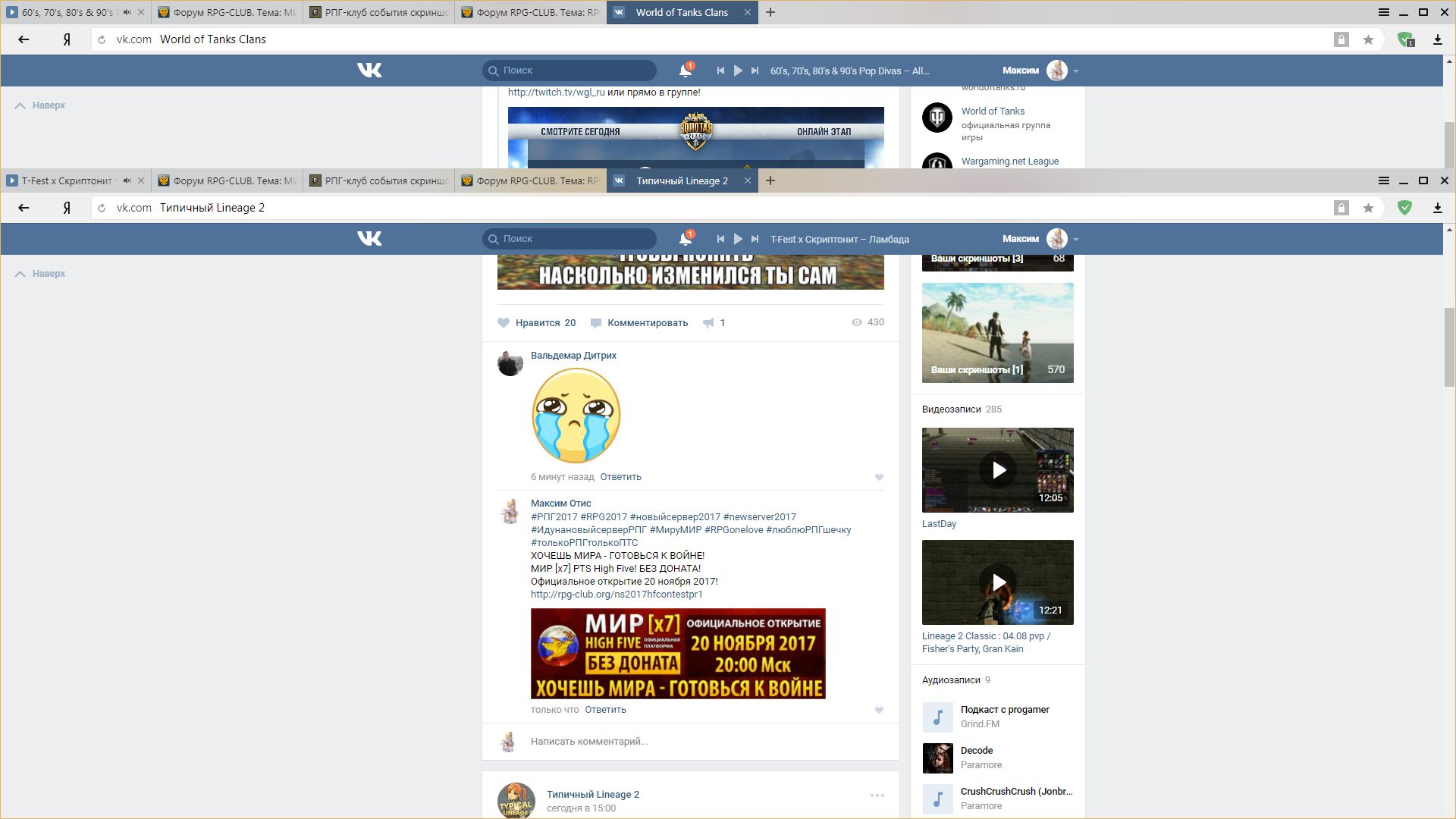Share the post via megaphone icon
This screenshot has height=819, width=1456.
pos(708,323)
